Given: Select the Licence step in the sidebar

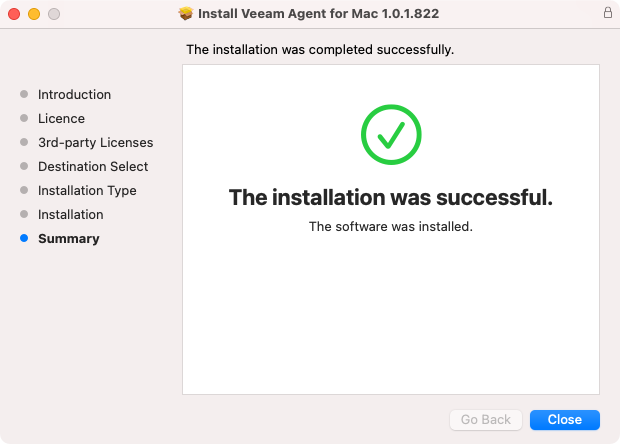Looking at the screenshot, I should (x=61, y=119).
